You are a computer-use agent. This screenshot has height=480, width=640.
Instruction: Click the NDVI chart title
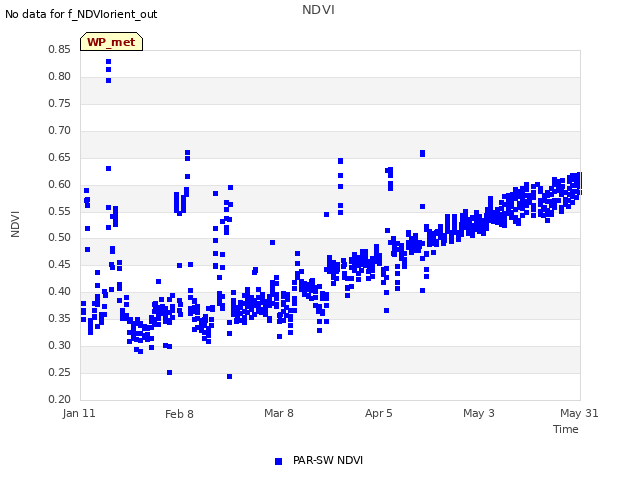point(318,9)
